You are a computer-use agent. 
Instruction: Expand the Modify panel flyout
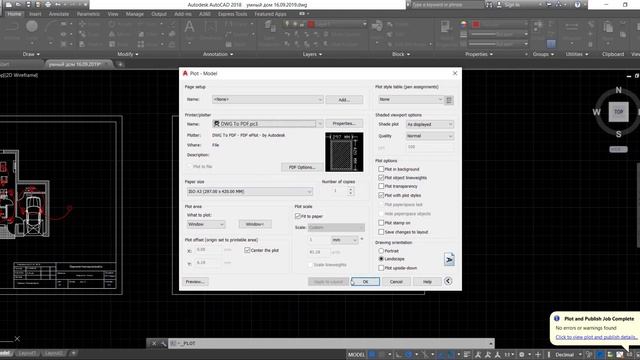(x=128, y=54)
